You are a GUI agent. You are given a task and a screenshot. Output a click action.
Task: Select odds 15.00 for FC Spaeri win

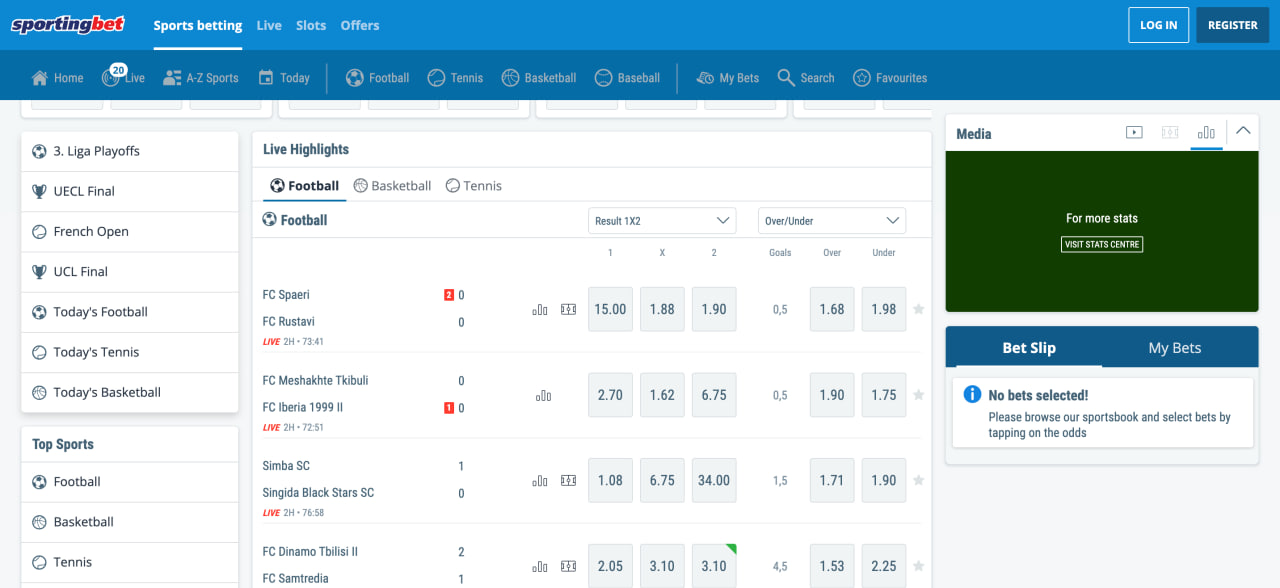pos(610,309)
